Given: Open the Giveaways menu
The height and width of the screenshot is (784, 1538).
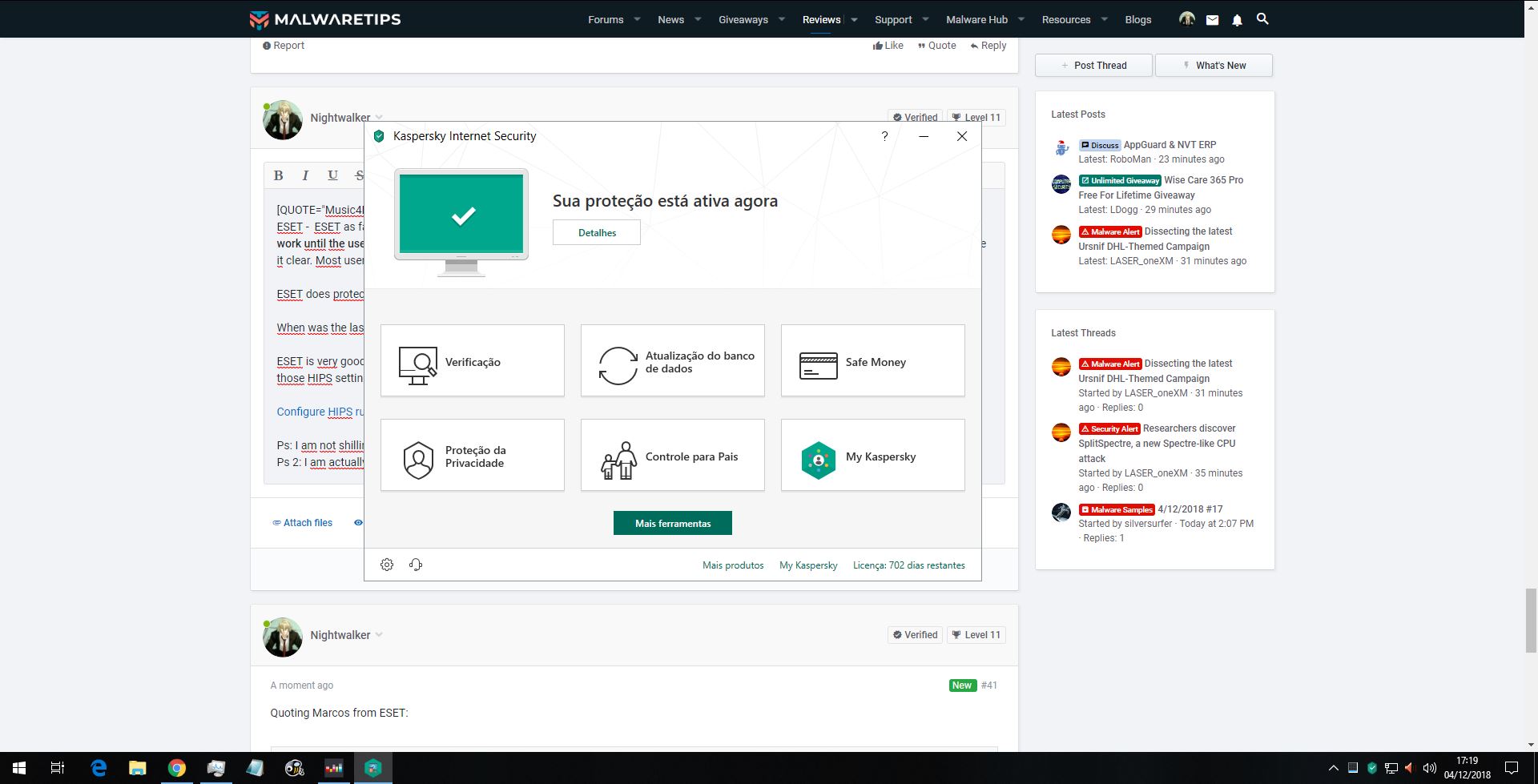Looking at the screenshot, I should point(743,19).
